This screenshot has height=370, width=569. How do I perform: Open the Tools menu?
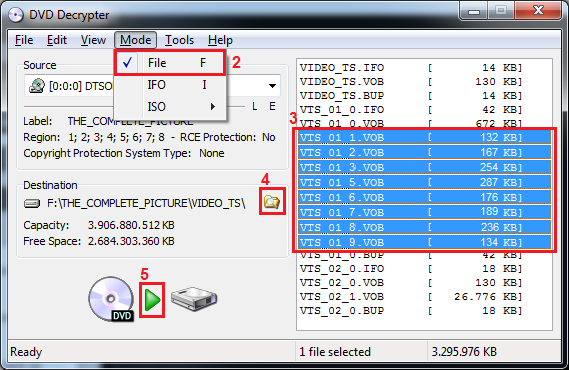(179, 40)
